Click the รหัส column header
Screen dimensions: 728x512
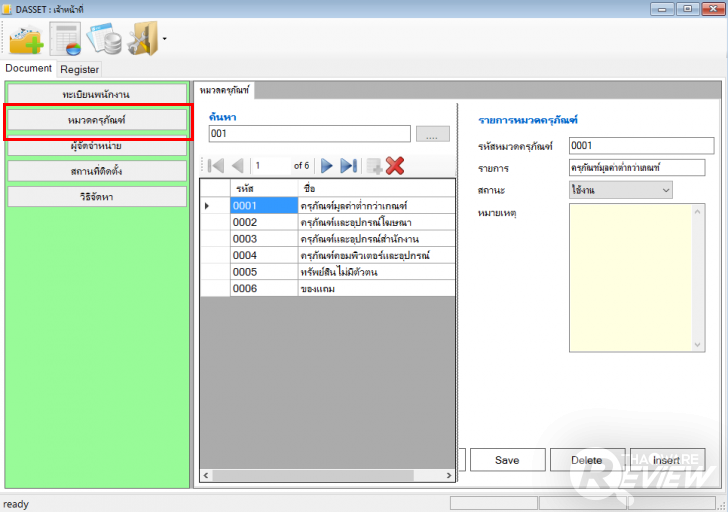pos(264,188)
